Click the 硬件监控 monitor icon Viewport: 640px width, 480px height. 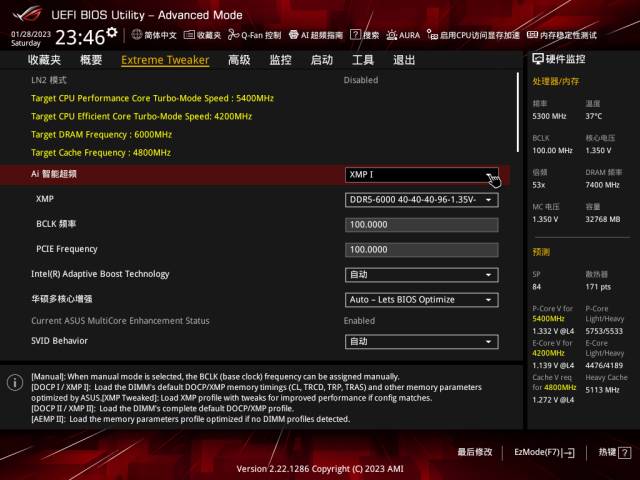pyautogui.click(x=538, y=59)
